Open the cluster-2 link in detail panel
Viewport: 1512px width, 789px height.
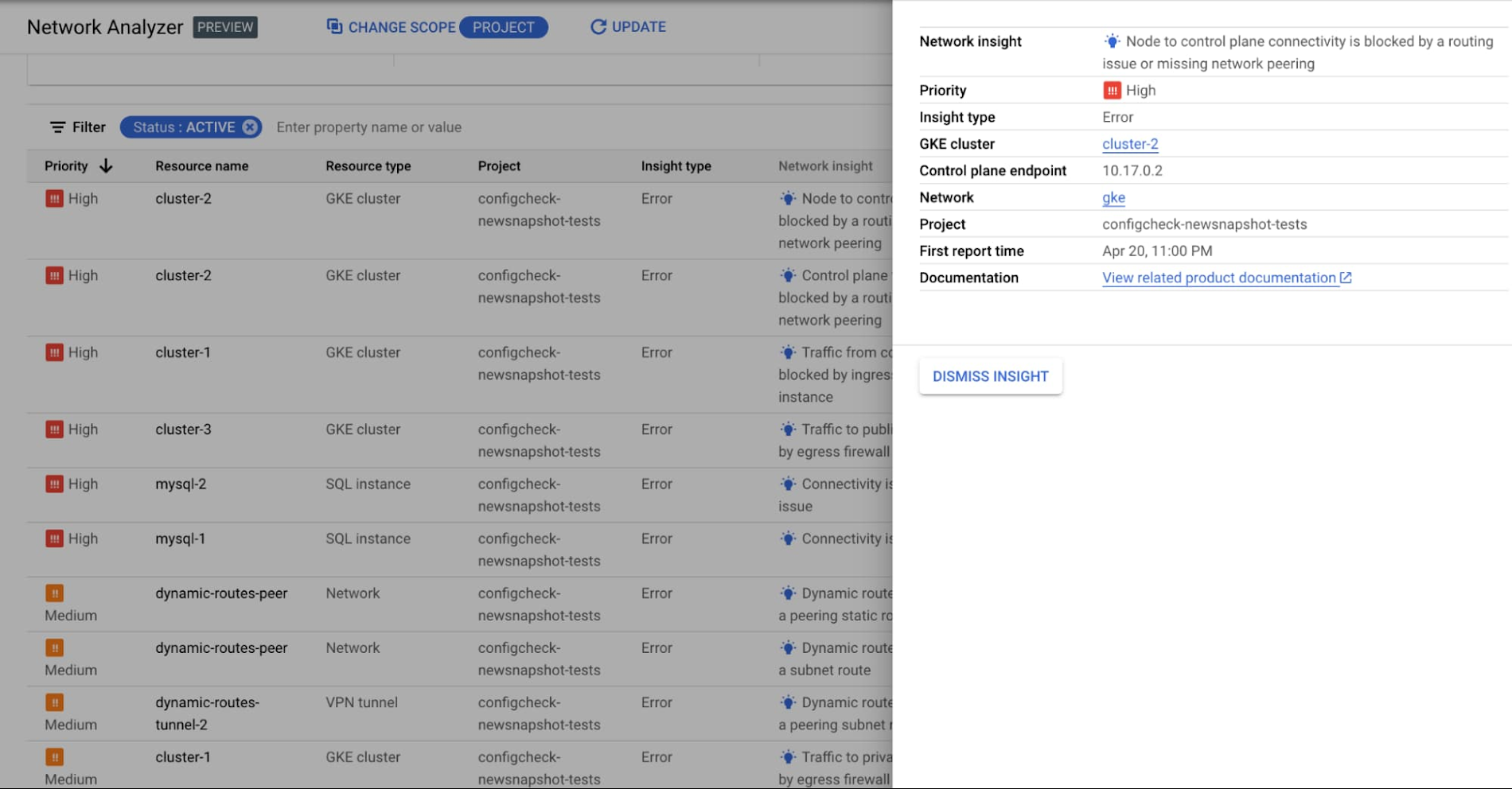(1130, 144)
